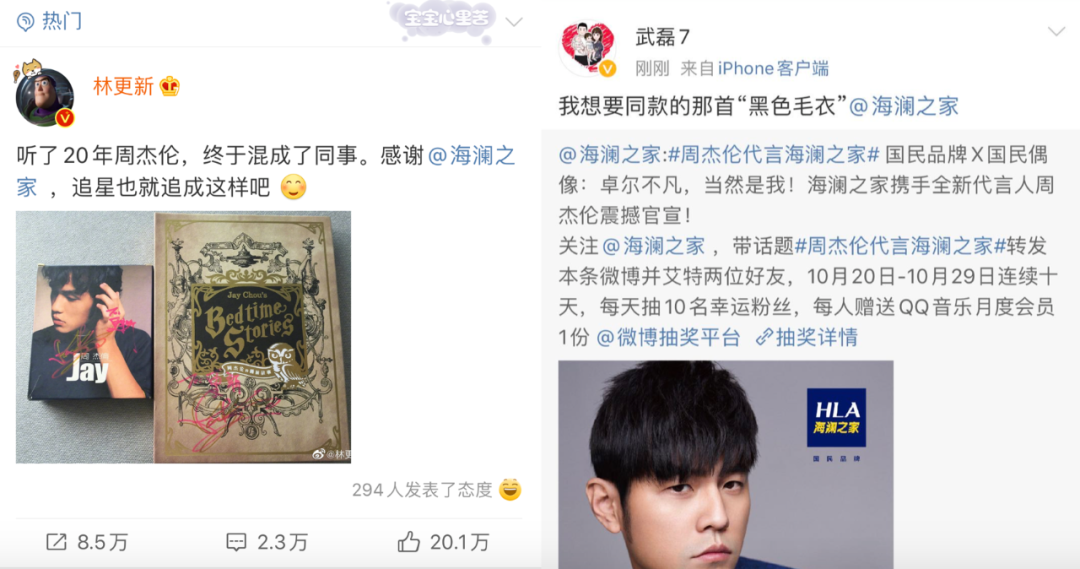Open comments via the 2.3万 comment icon

236,542
